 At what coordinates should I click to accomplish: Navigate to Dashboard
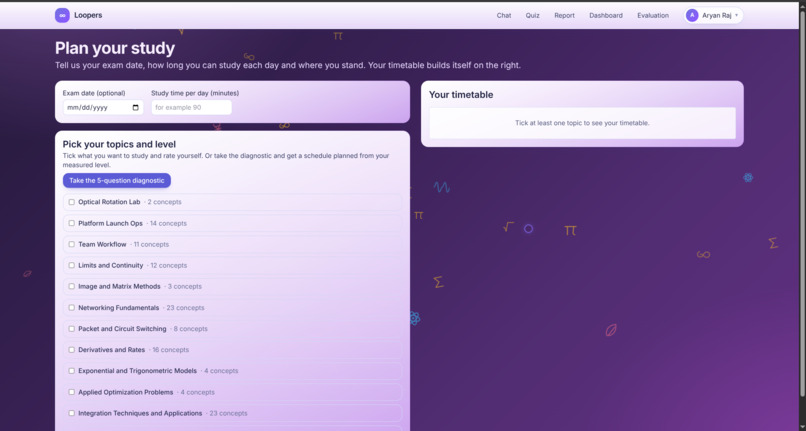(606, 15)
